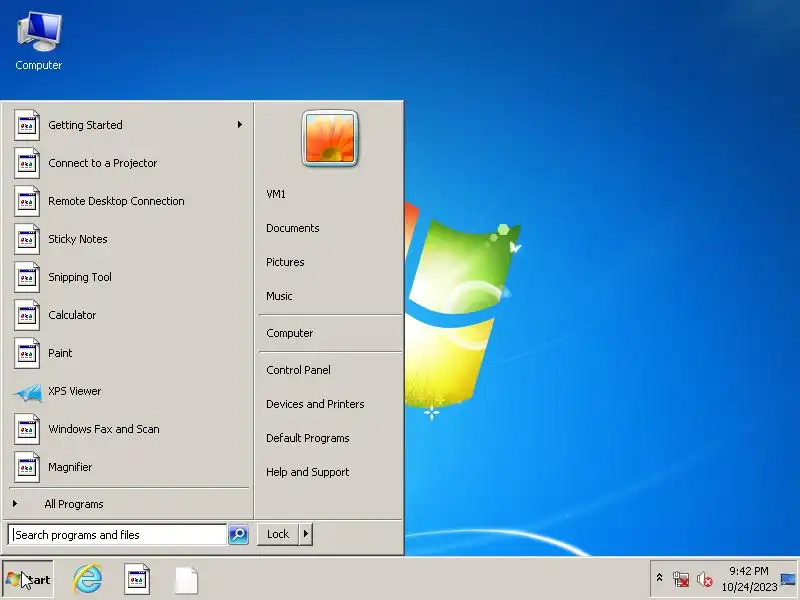Click the Lock button
The image size is (800, 600).
278,534
